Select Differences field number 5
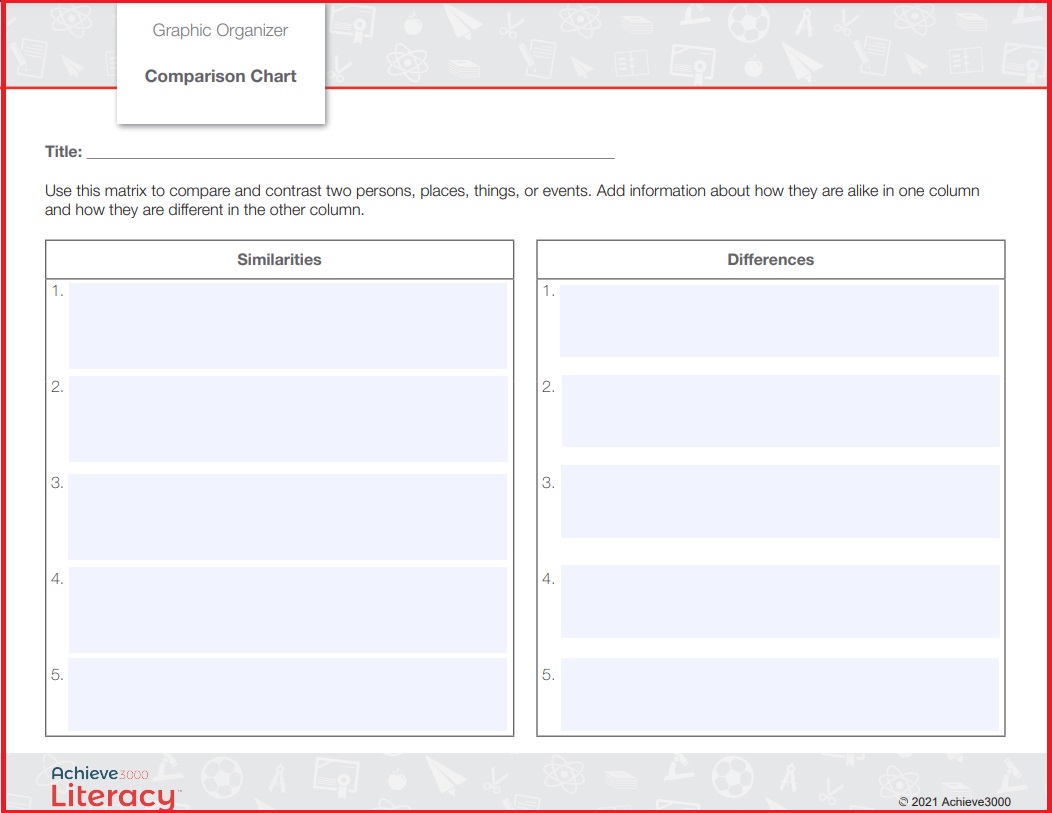Image resolution: width=1052 pixels, height=813 pixels. pyautogui.click(x=780, y=694)
